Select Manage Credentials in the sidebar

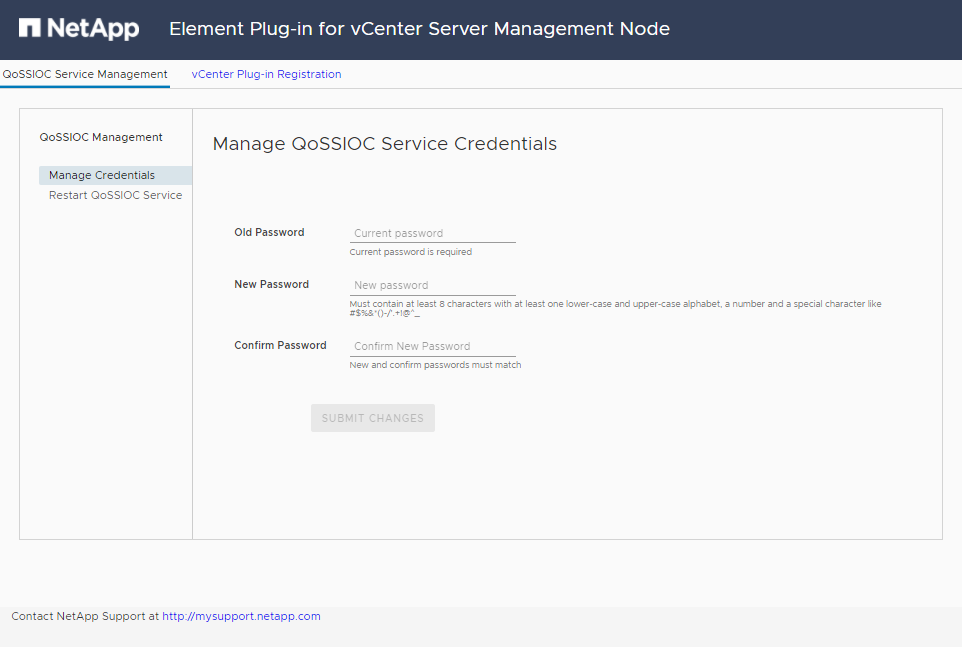(102, 175)
